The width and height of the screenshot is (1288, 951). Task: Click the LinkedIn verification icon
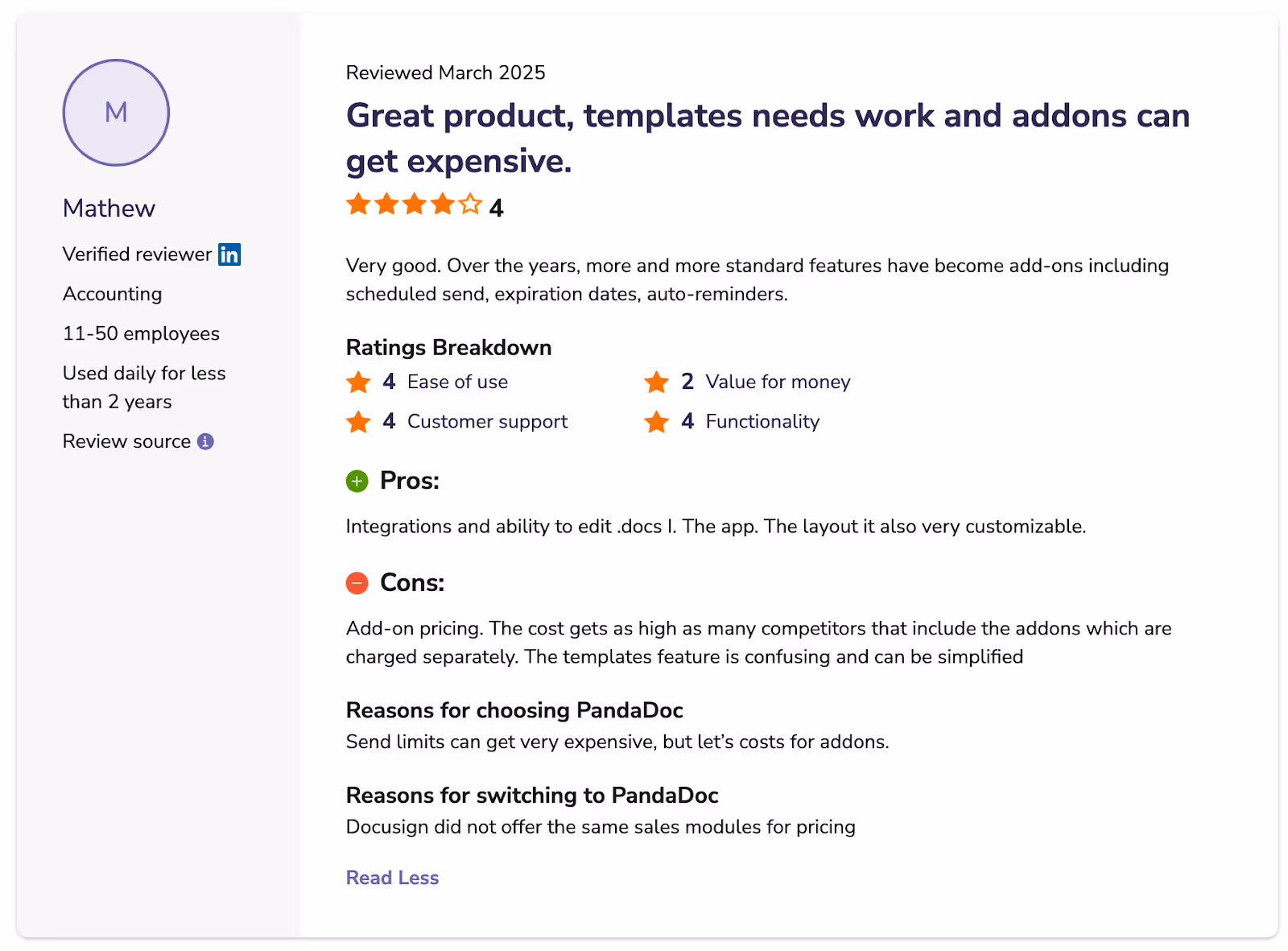click(229, 254)
